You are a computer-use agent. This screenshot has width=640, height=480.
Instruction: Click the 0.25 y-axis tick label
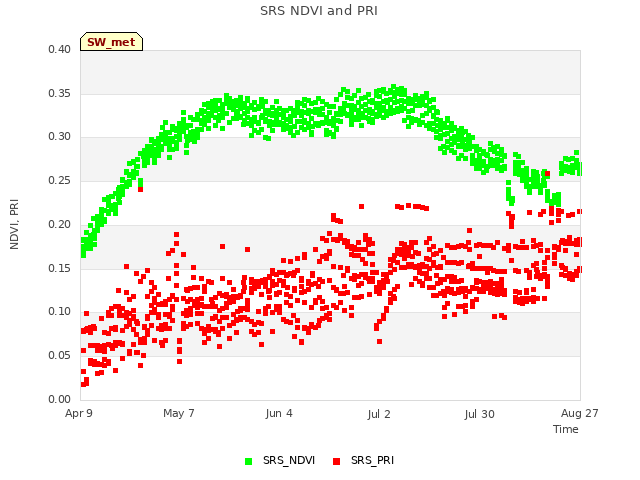(59, 180)
